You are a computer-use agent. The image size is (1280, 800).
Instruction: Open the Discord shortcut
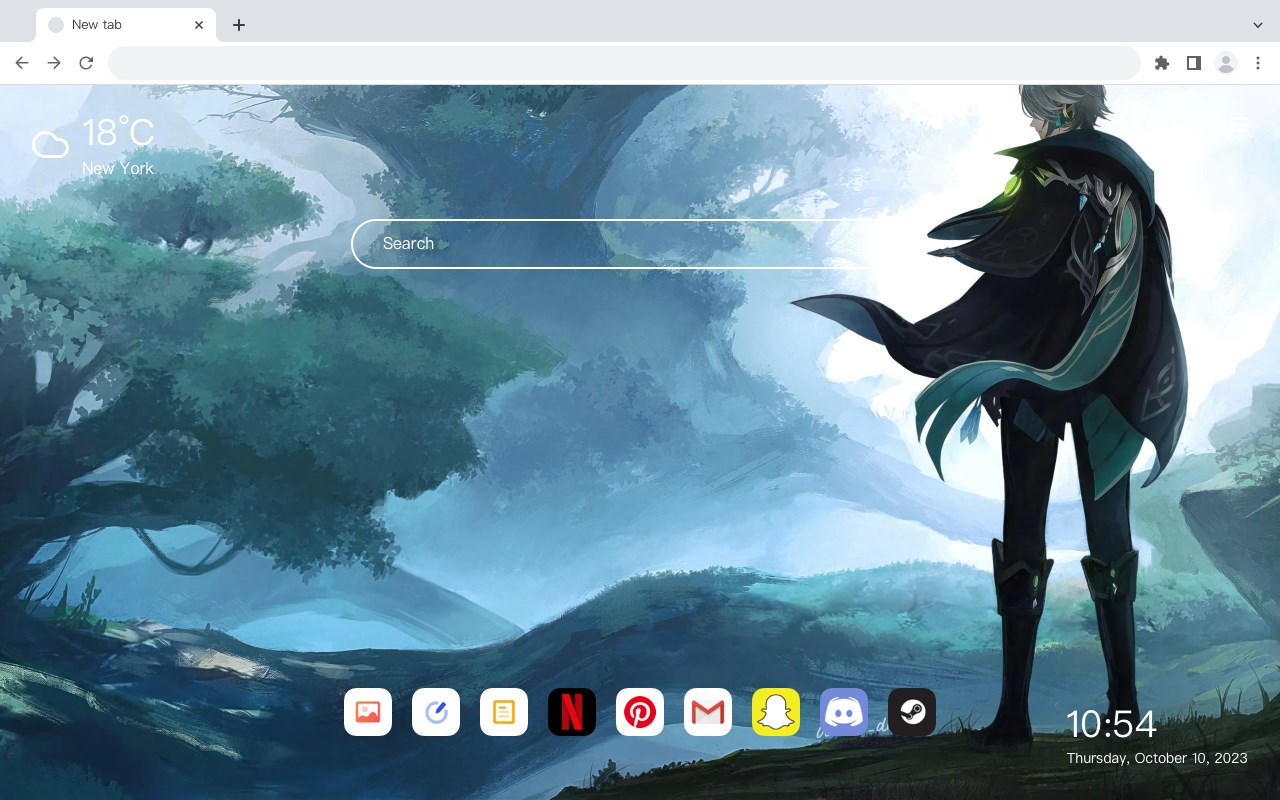pos(844,712)
